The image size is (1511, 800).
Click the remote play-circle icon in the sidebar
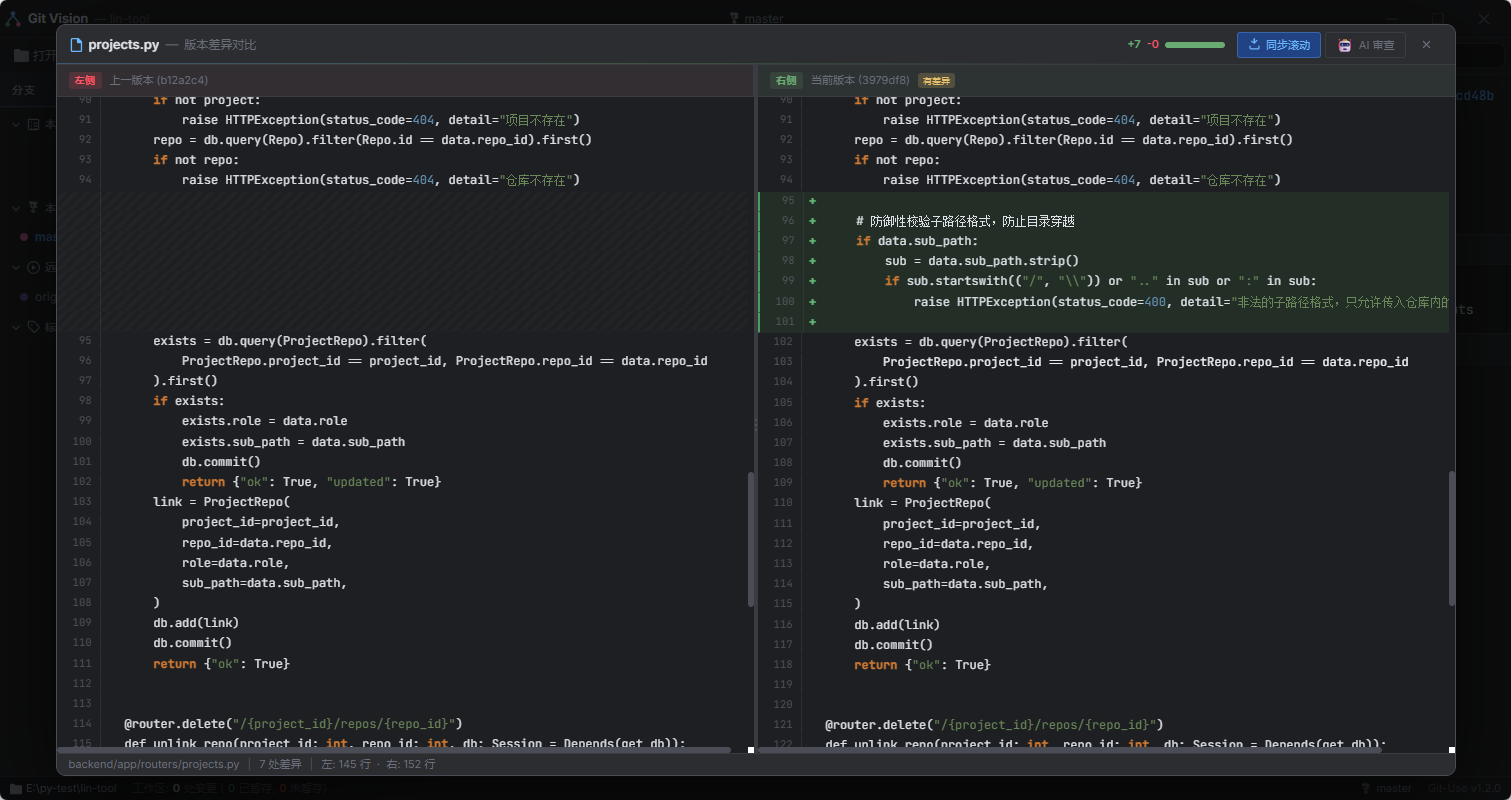pos(34,267)
